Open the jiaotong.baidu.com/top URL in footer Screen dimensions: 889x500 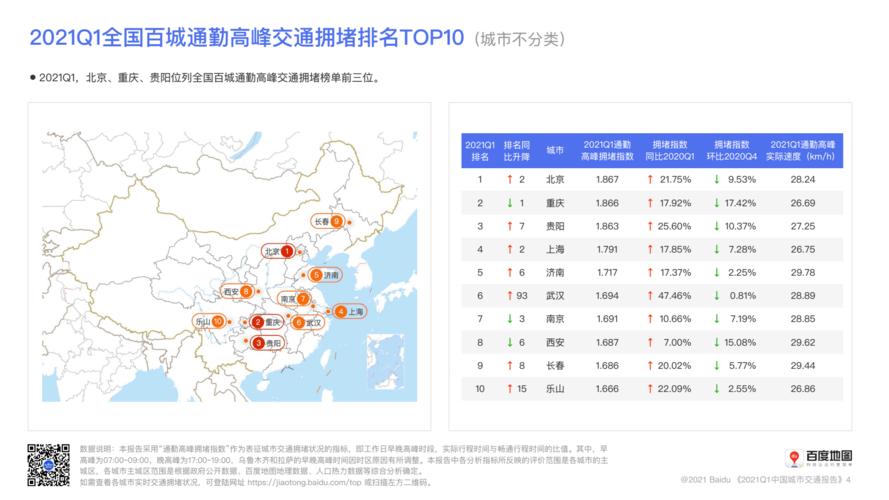(304, 482)
